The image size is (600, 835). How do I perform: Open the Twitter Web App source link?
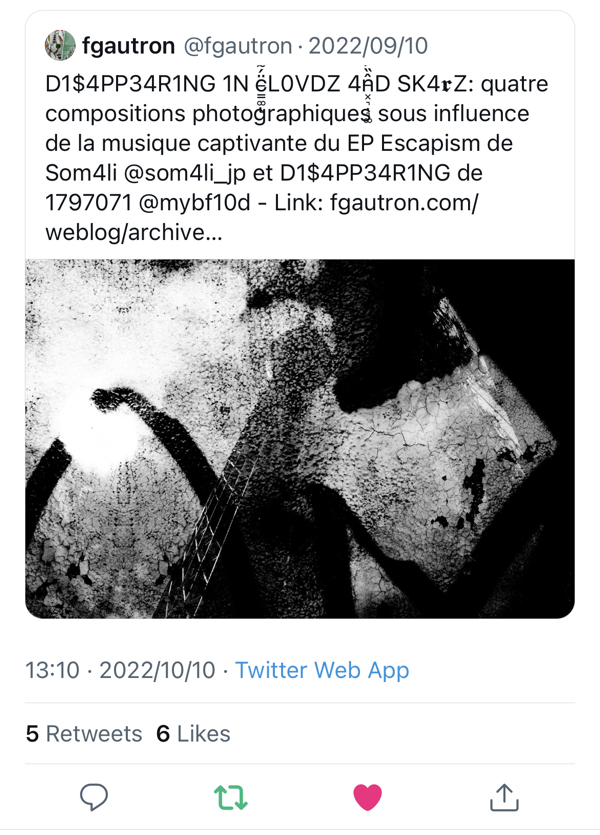(322, 670)
